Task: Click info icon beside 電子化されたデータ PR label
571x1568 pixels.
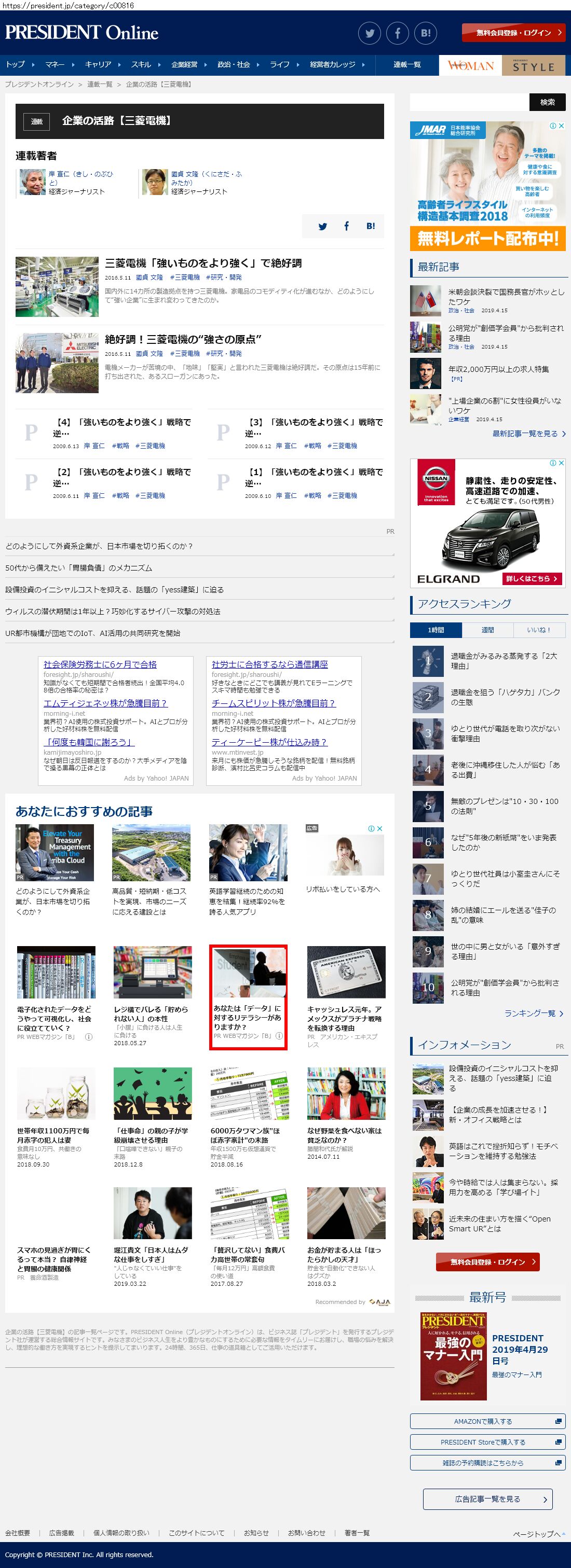Action: click(x=88, y=1037)
